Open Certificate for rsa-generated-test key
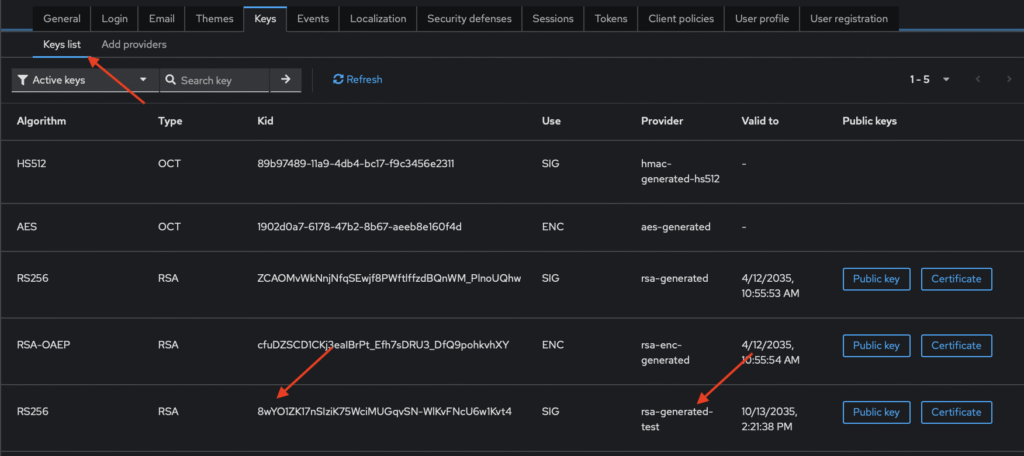This screenshot has height=456, width=1024. [x=955, y=412]
